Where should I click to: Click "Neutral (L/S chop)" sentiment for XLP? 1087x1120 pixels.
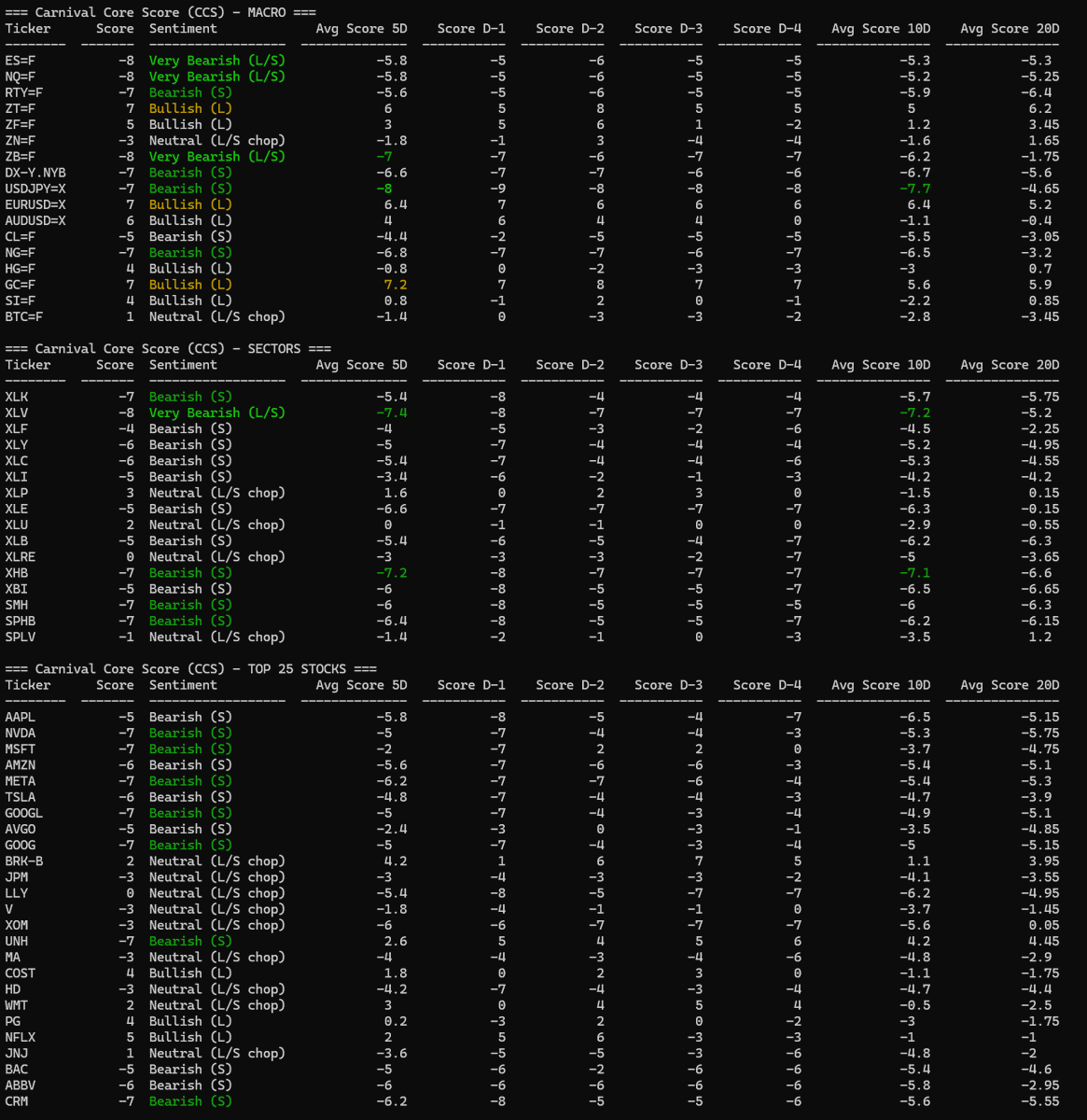tap(217, 493)
